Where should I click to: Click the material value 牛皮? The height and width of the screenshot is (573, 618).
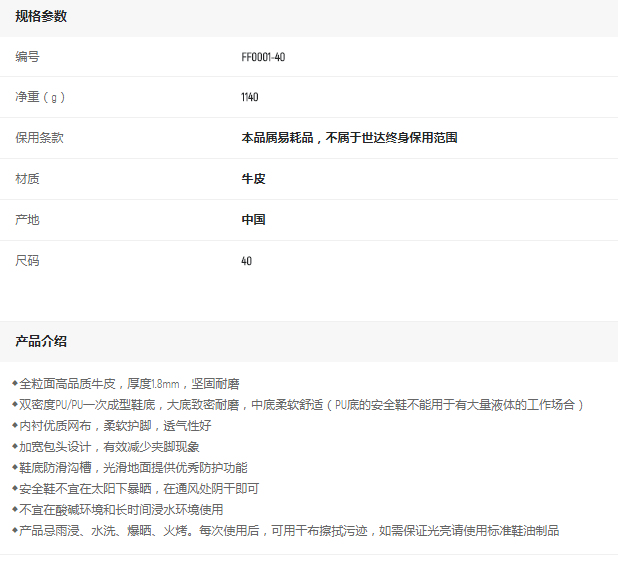(253, 179)
